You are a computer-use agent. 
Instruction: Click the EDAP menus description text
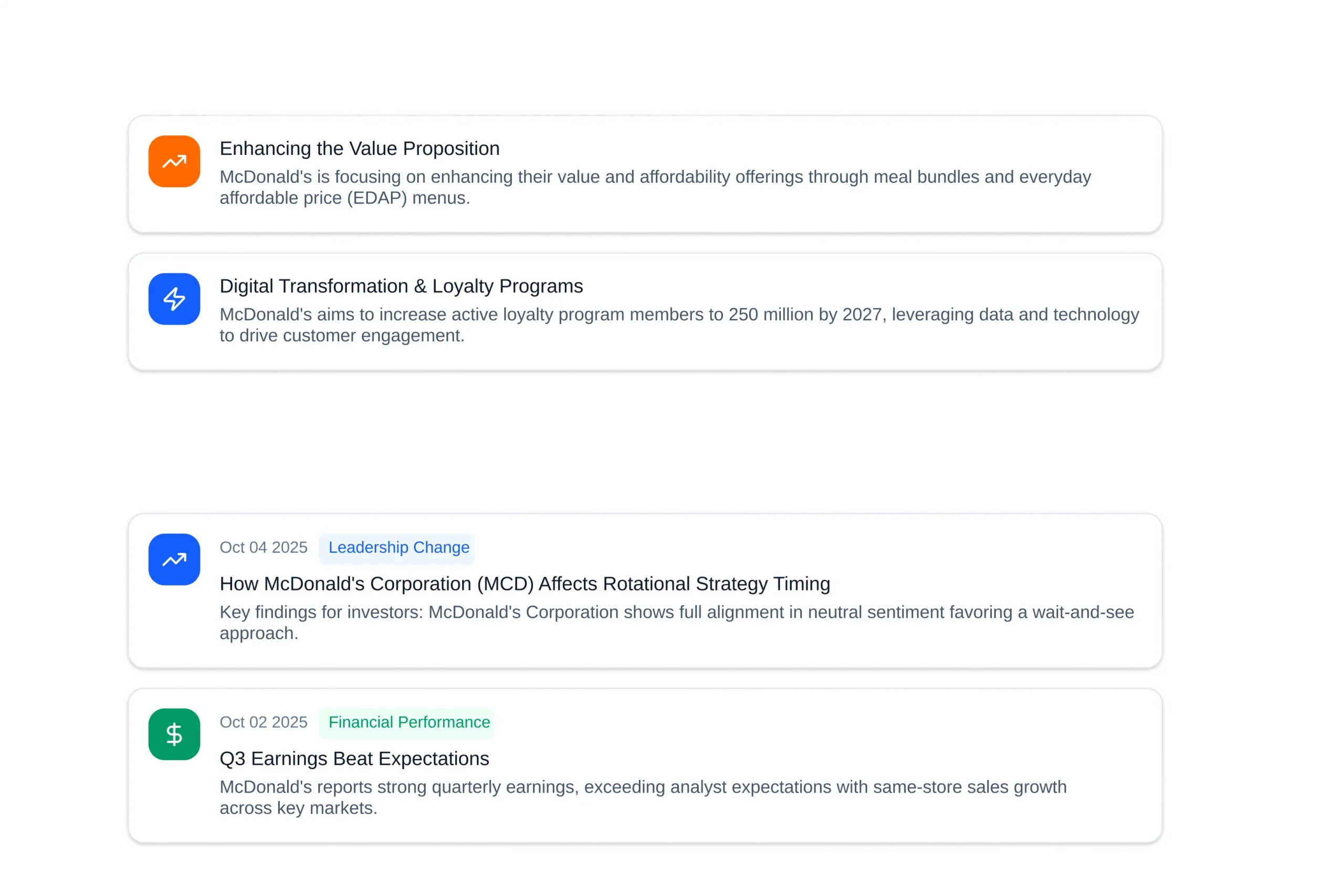(655, 187)
